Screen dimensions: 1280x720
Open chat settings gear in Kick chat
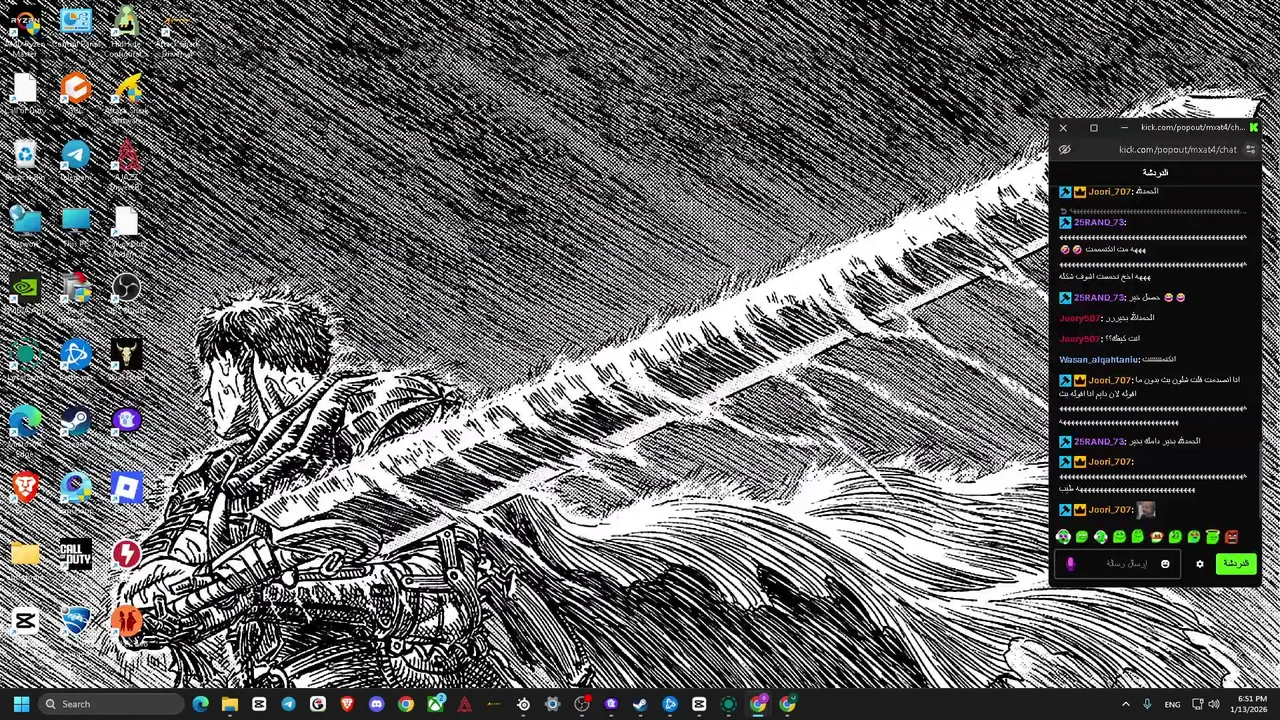coord(1200,564)
